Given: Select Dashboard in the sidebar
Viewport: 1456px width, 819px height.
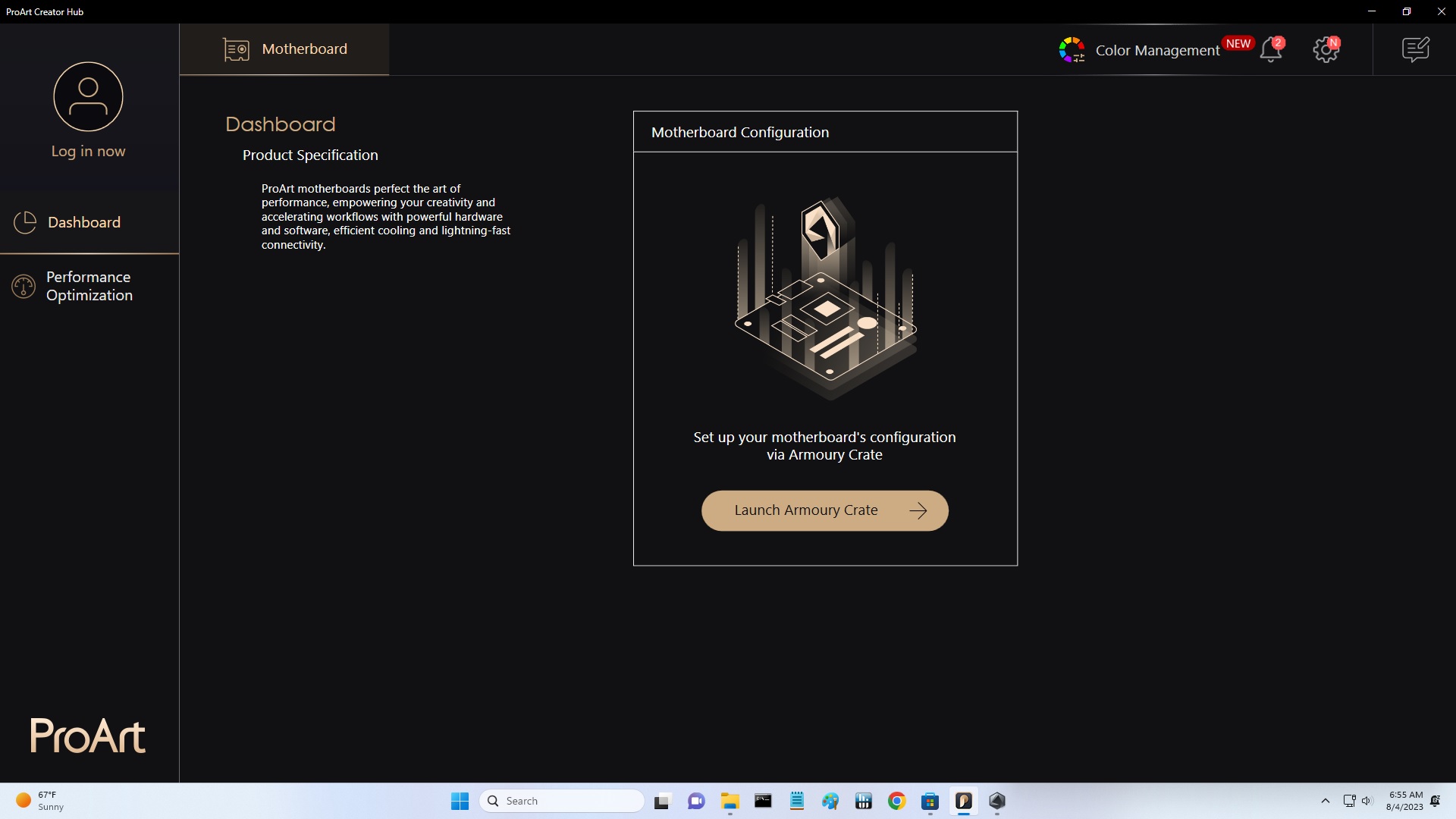Looking at the screenshot, I should pos(84,222).
